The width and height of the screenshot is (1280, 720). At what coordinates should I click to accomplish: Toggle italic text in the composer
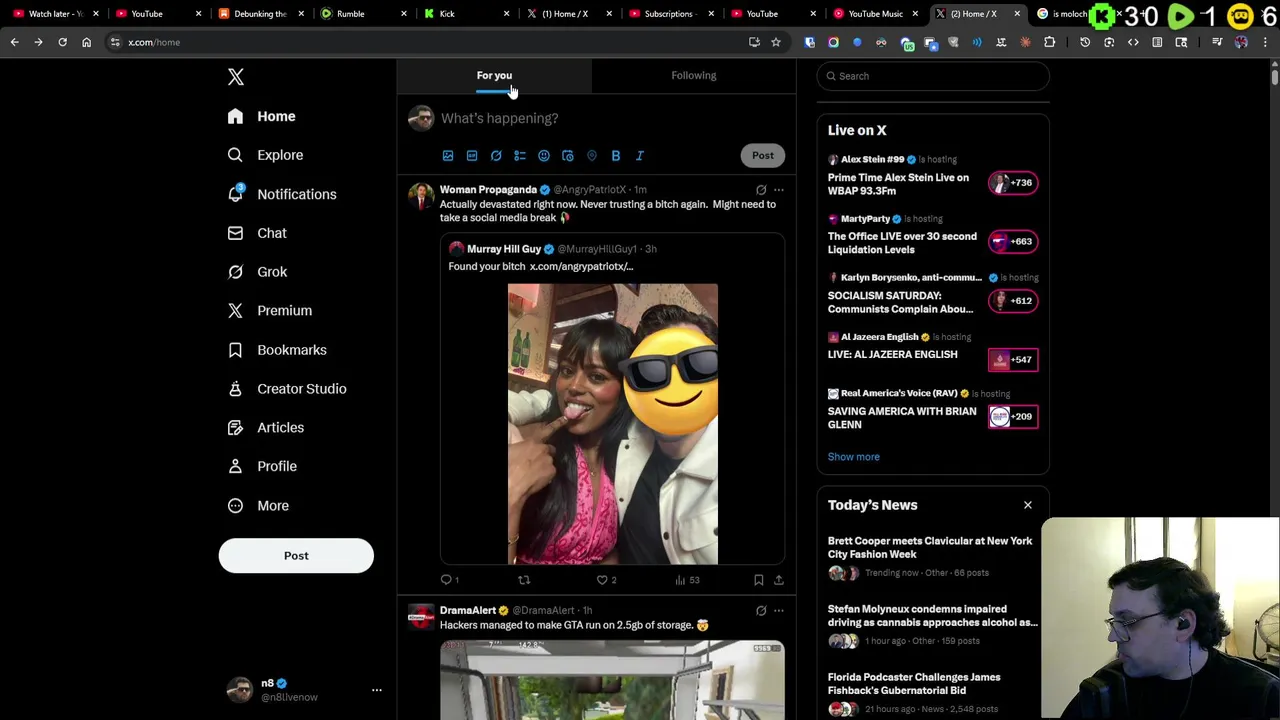640,156
